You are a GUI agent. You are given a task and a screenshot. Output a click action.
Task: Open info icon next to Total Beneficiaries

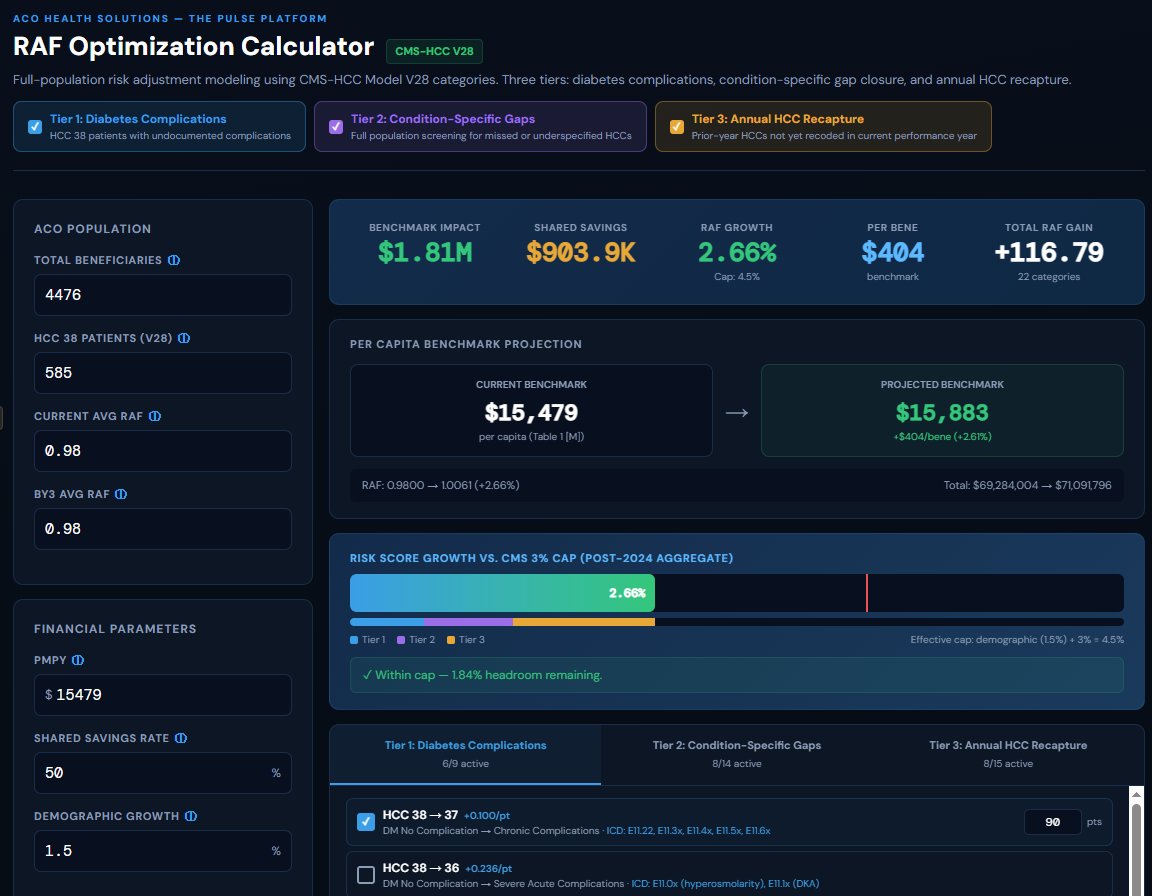click(x=174, y=260)
